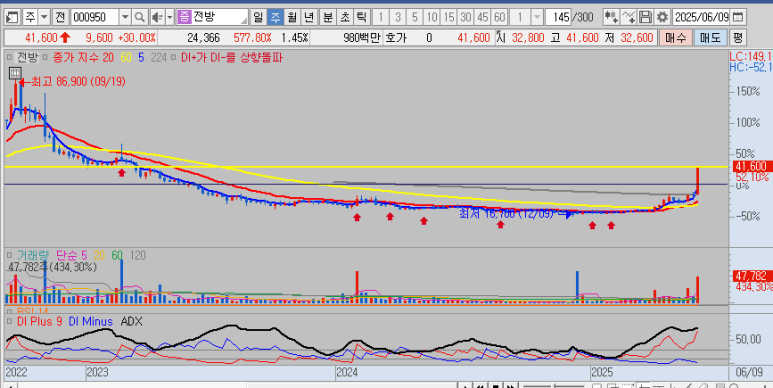Open the panel layout icon at far left
This screenshot has width=773, height=388.
[x=13, y=18]
